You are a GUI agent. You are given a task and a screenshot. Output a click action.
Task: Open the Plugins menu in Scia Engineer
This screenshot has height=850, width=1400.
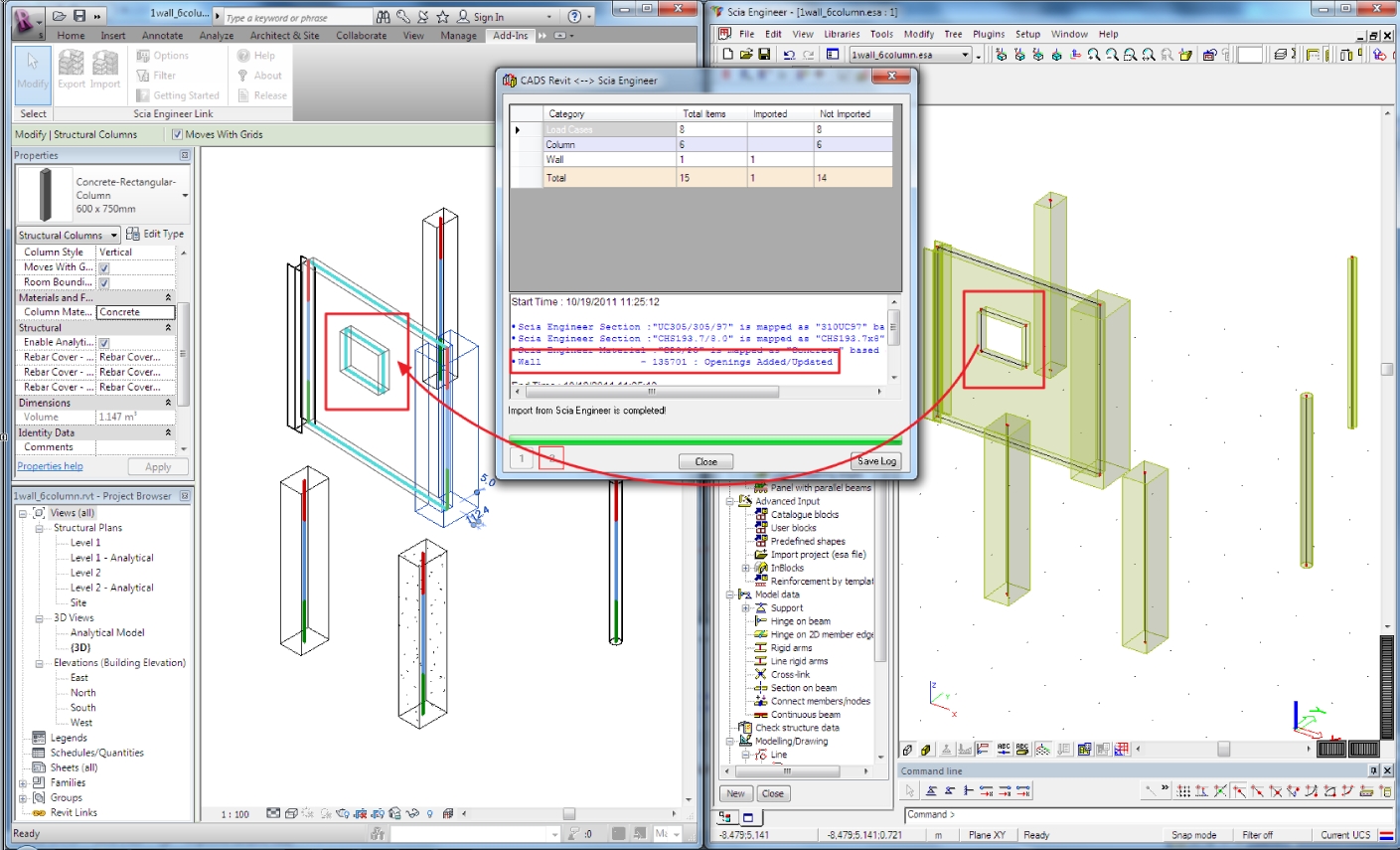coord(988,34)
